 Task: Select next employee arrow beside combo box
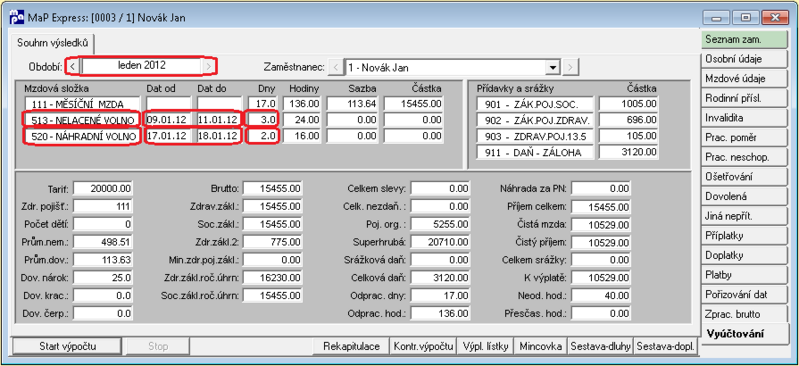pos(571,67)
